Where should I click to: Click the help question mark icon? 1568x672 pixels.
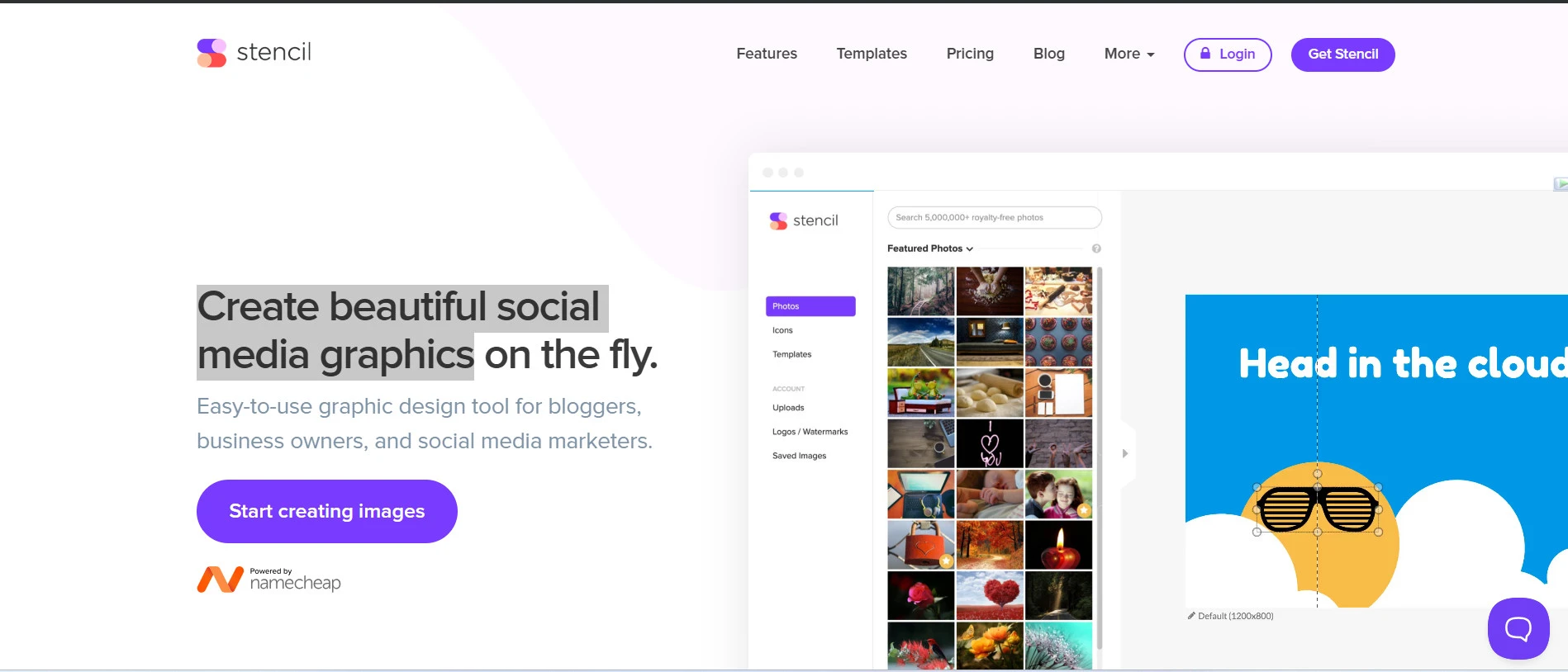point(1096,248)
